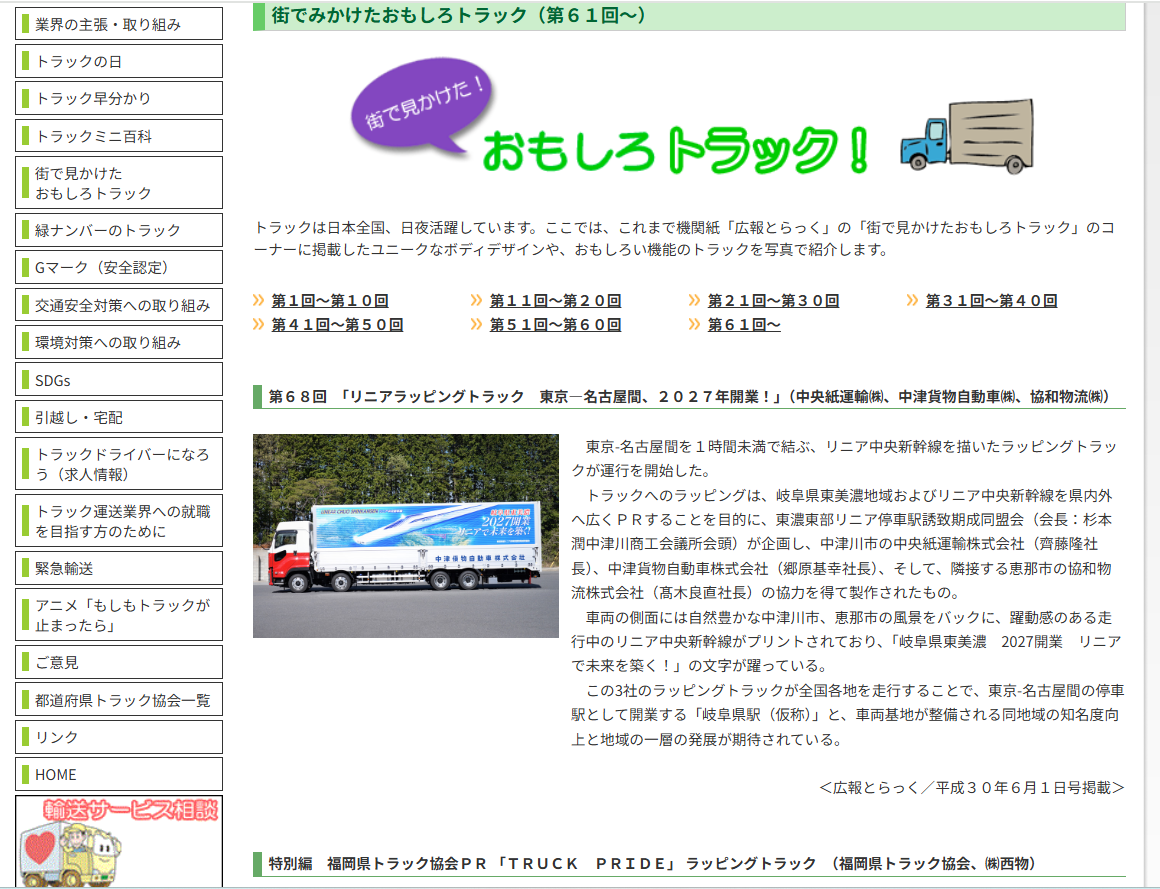Screen dimensions: 1160x889
Task: Select トラックミニ百科 from sidebar
Action: [x=119, y=136]
